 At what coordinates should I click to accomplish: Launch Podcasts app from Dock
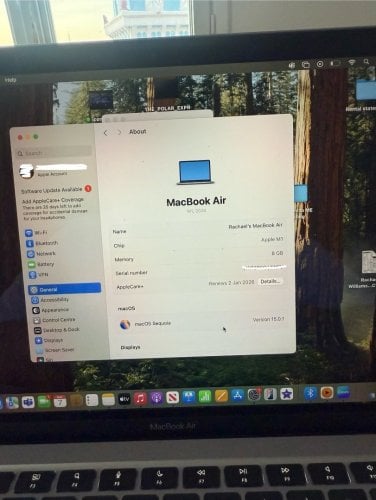(x=156, y=398)
